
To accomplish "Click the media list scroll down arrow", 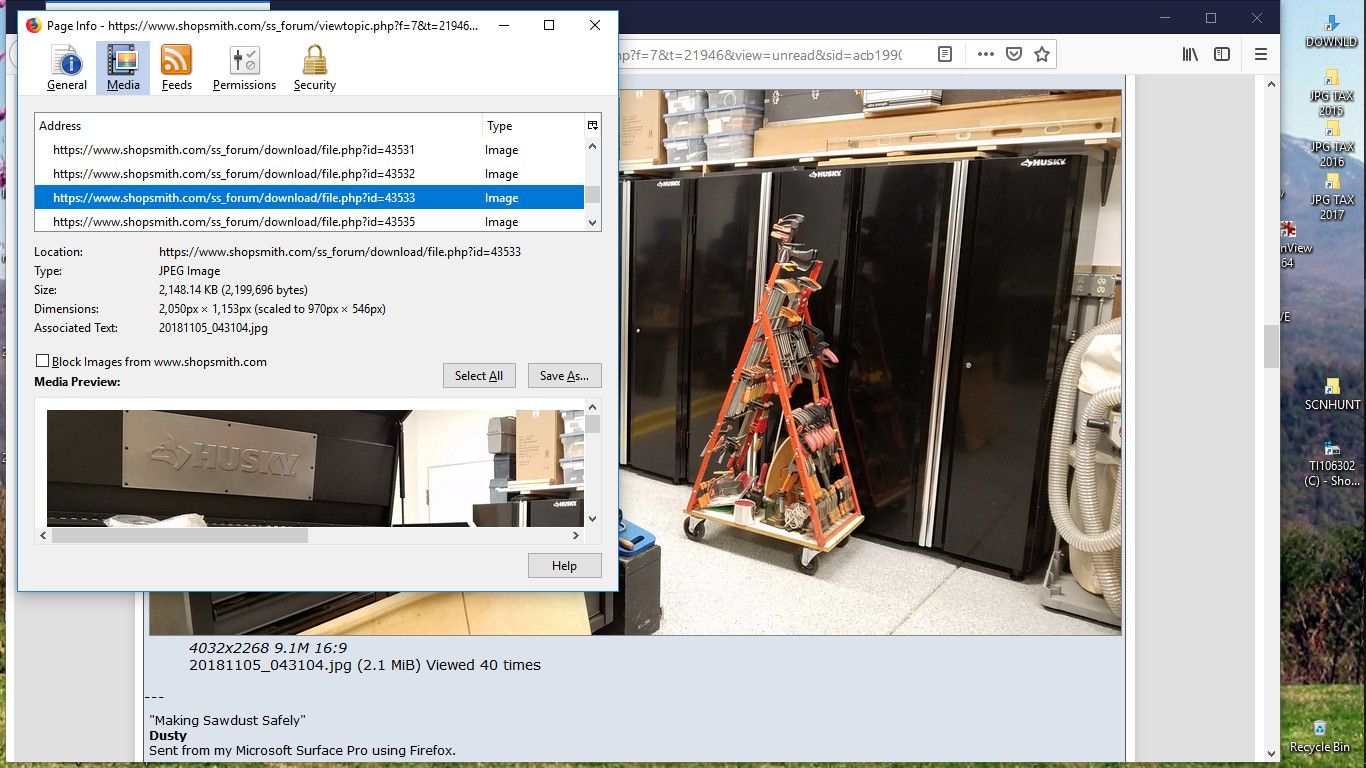I will [x=593, y=223].
